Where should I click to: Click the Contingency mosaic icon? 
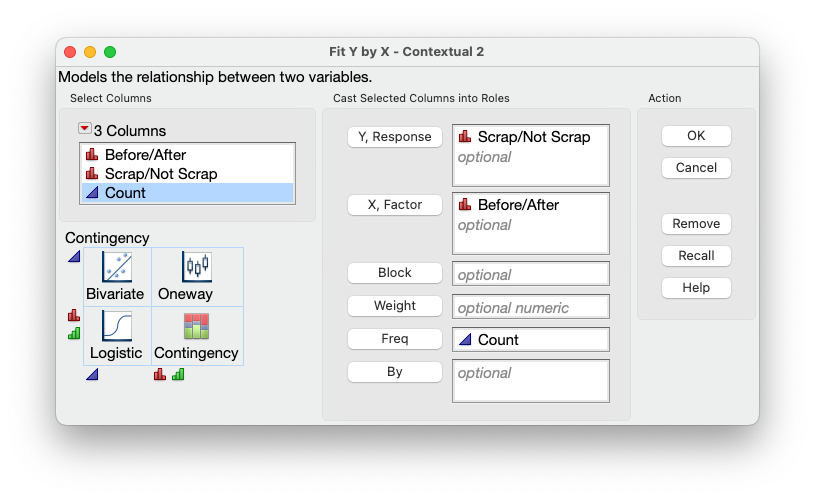[x=195, y=326]
